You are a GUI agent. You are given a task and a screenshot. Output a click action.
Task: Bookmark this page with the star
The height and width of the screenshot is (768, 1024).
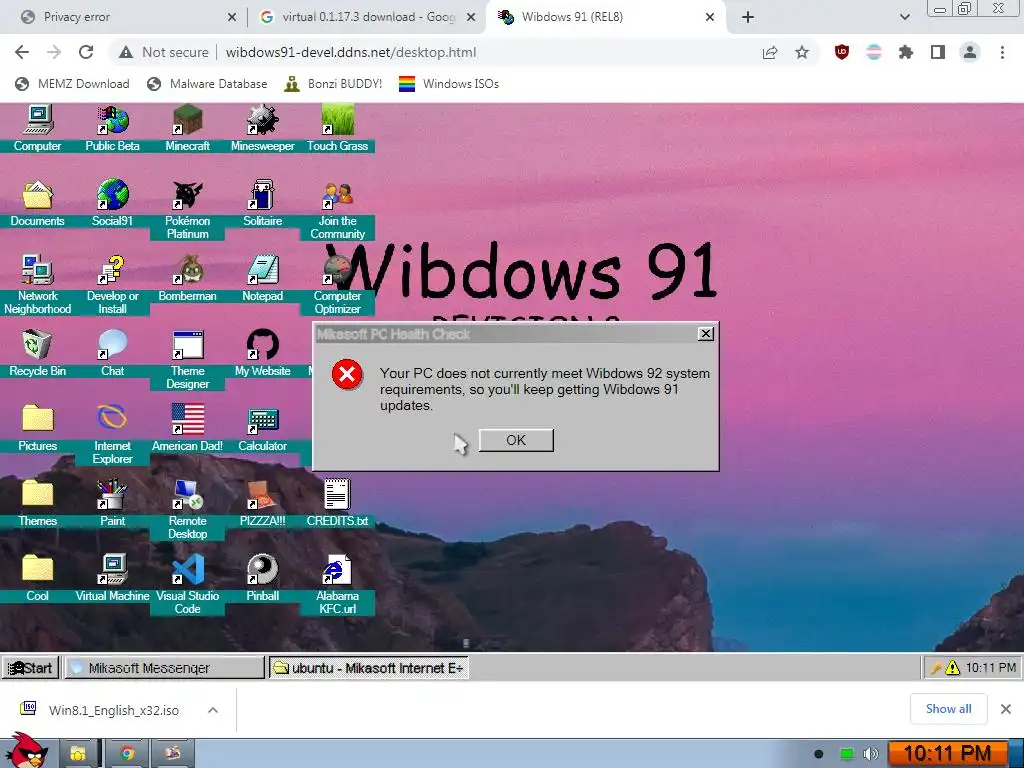tap(802, 52)
